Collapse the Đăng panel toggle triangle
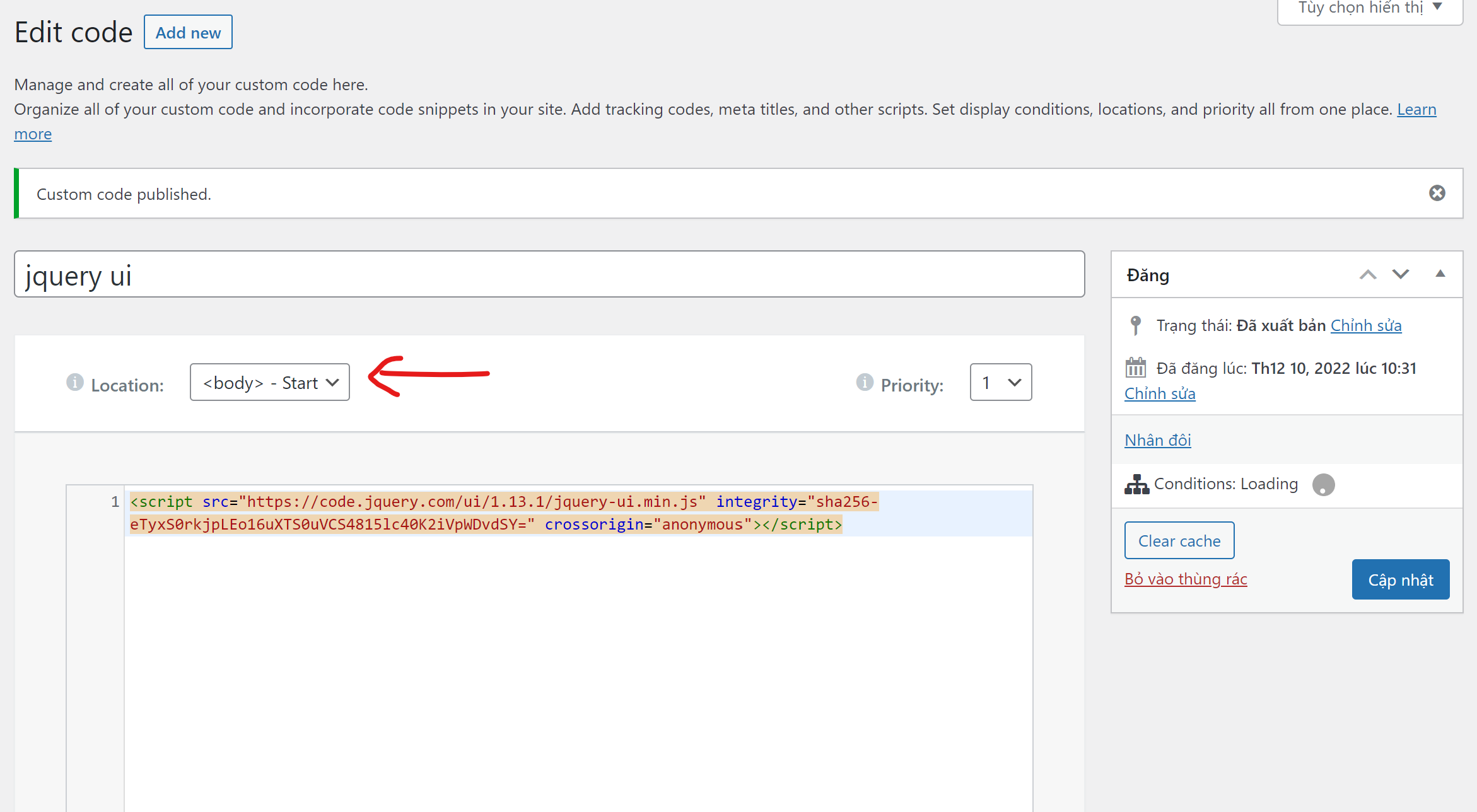Viewport: 1477px width, 812px height. (x=1440, y=274)
